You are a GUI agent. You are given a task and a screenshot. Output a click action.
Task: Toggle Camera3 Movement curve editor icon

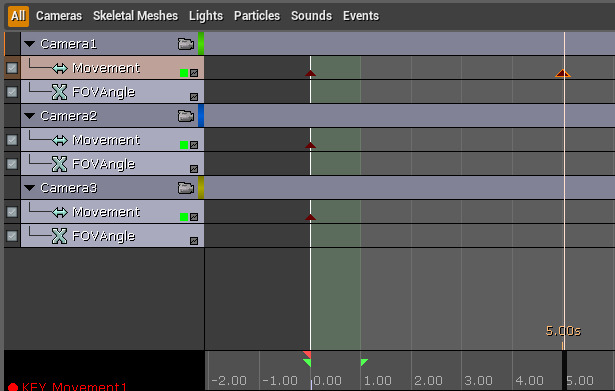click(x=194, y=217)
